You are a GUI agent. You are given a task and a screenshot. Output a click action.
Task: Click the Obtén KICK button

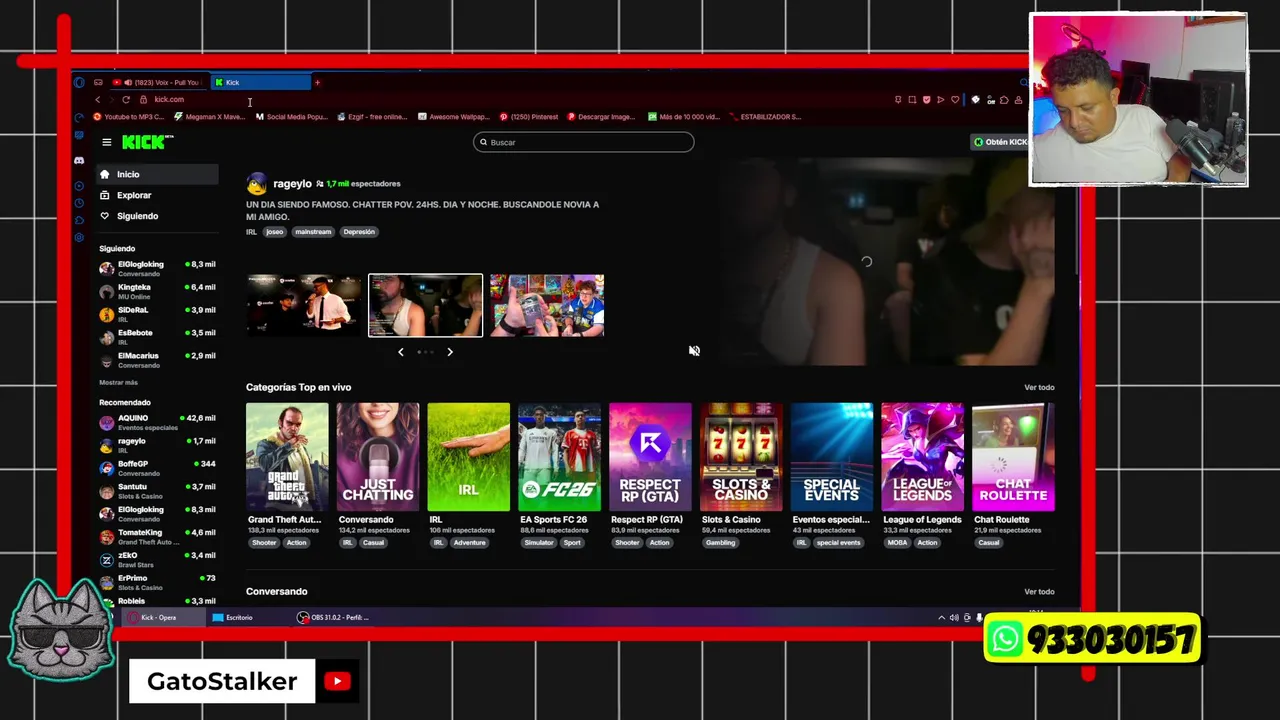(x=1000, y=142)
